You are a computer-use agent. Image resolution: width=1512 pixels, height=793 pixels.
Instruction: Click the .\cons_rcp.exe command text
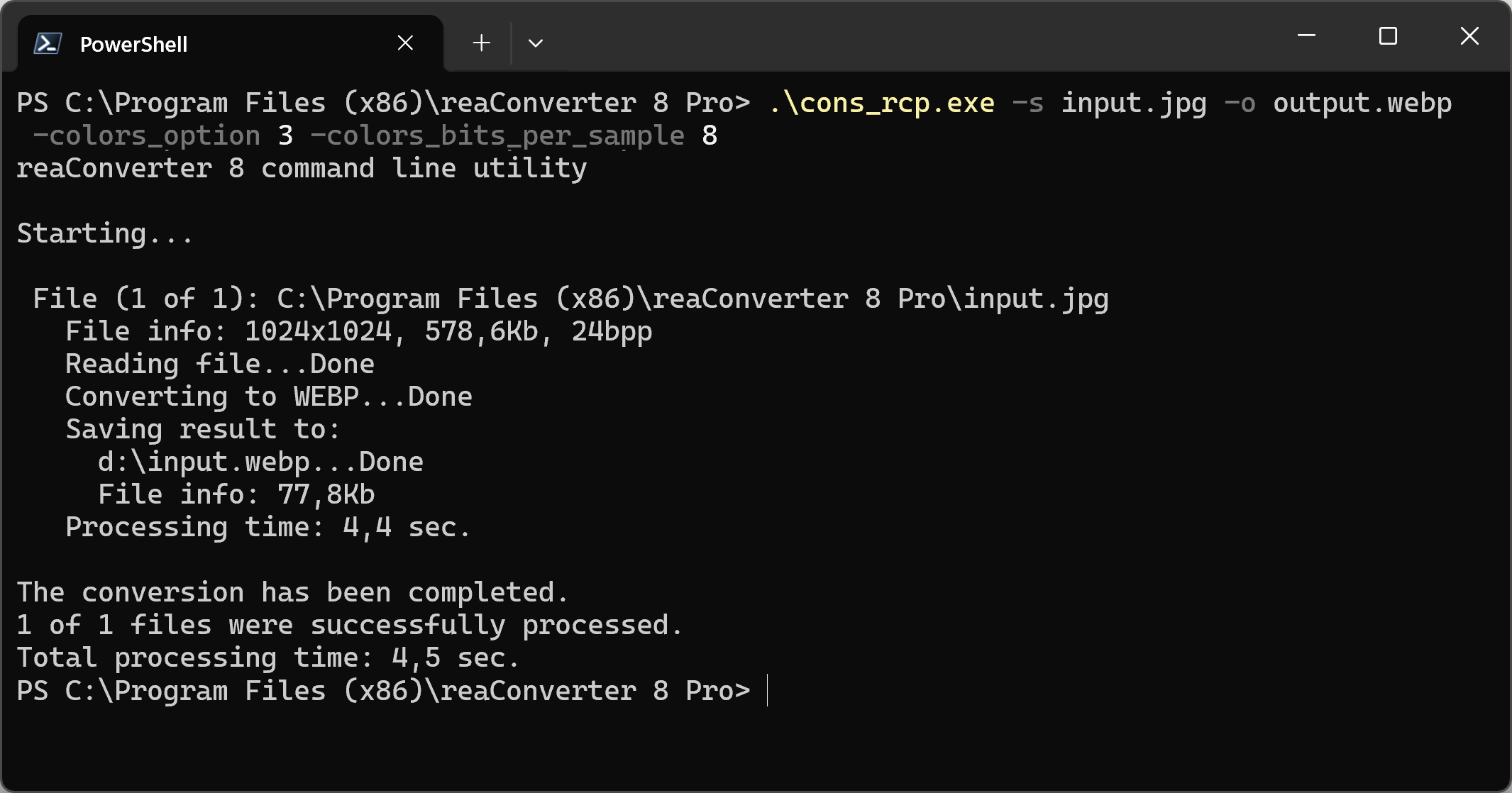point(882,104)
